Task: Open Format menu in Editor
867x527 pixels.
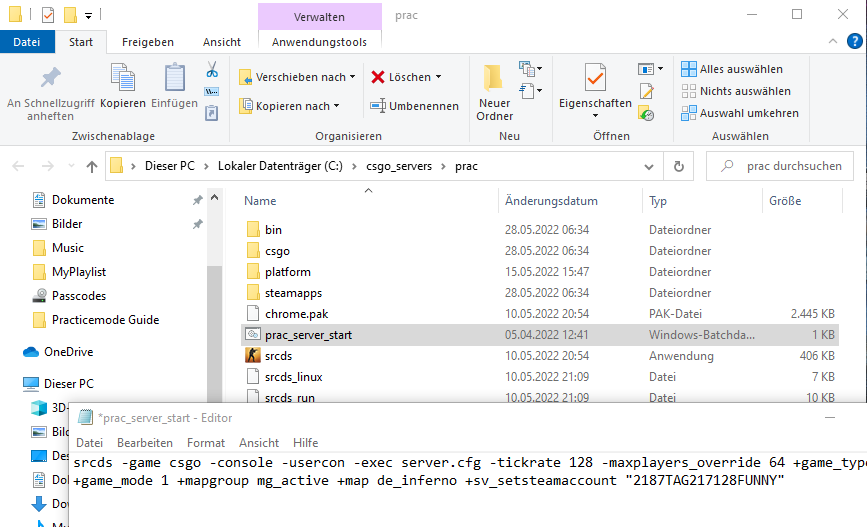Action: pyautogui.click(x=206, y=442)
